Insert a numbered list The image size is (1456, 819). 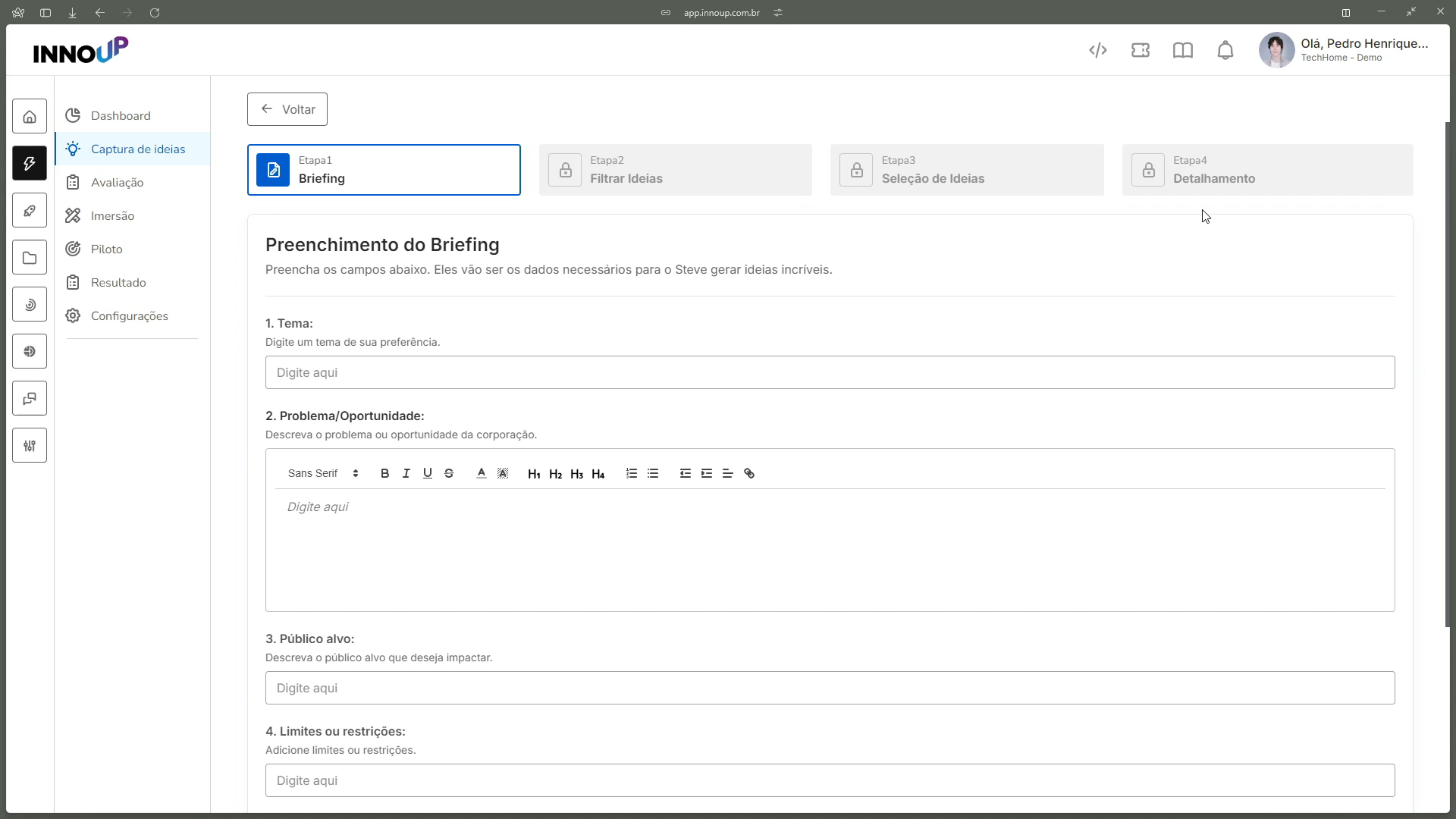click(631, 473)
